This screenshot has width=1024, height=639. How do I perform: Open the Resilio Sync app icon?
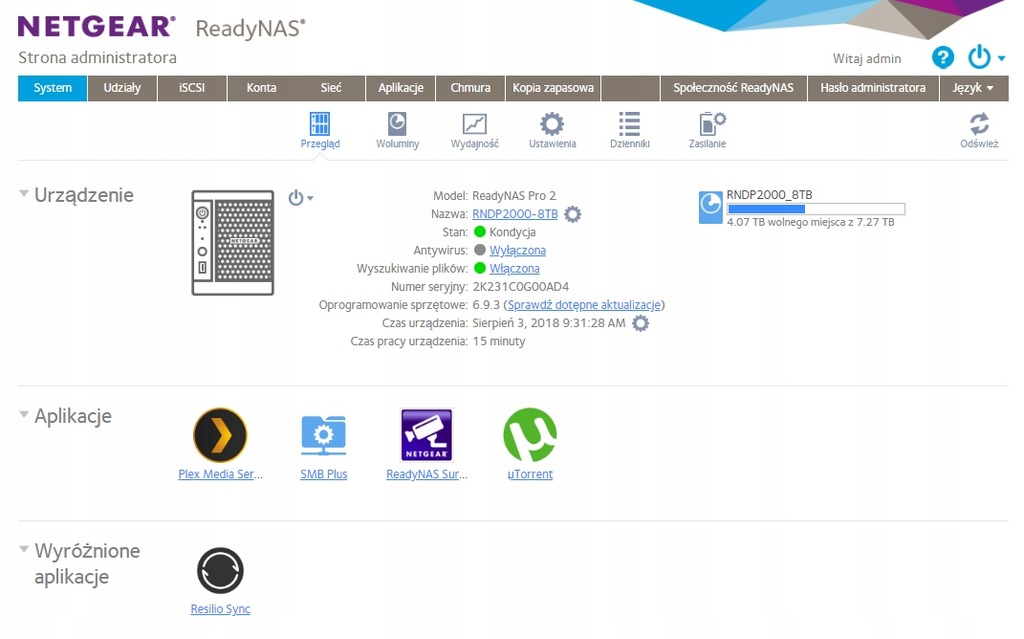220,570
